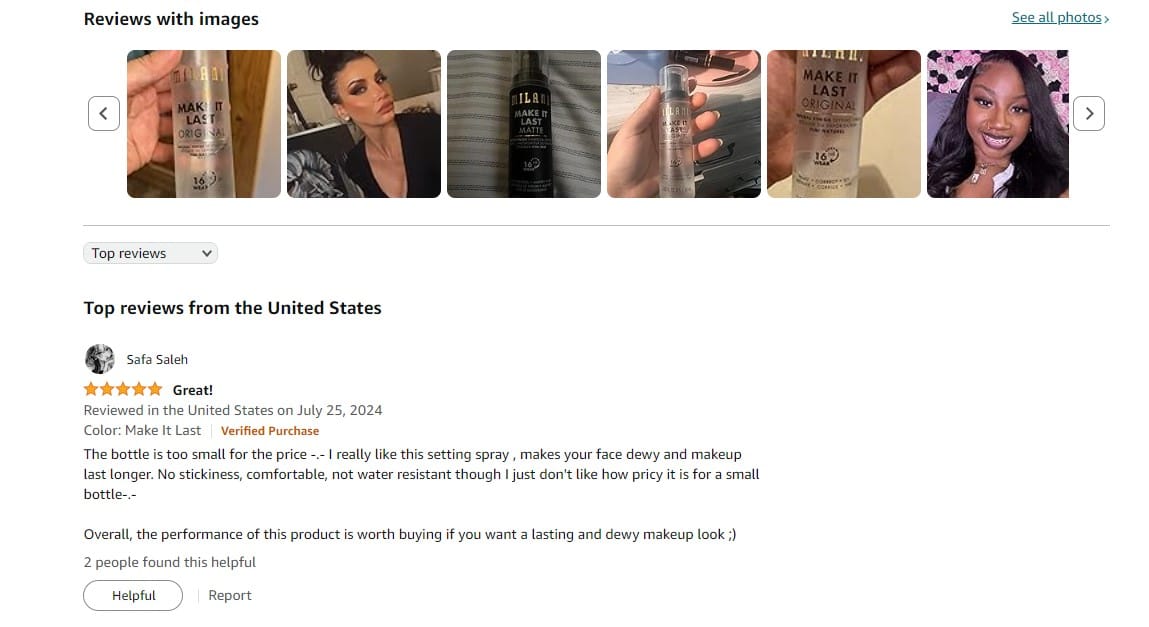The height and width of the screenshot is (627, 1149).
Task: Report Safa Saleh's review
Action: tap(229, 596)
